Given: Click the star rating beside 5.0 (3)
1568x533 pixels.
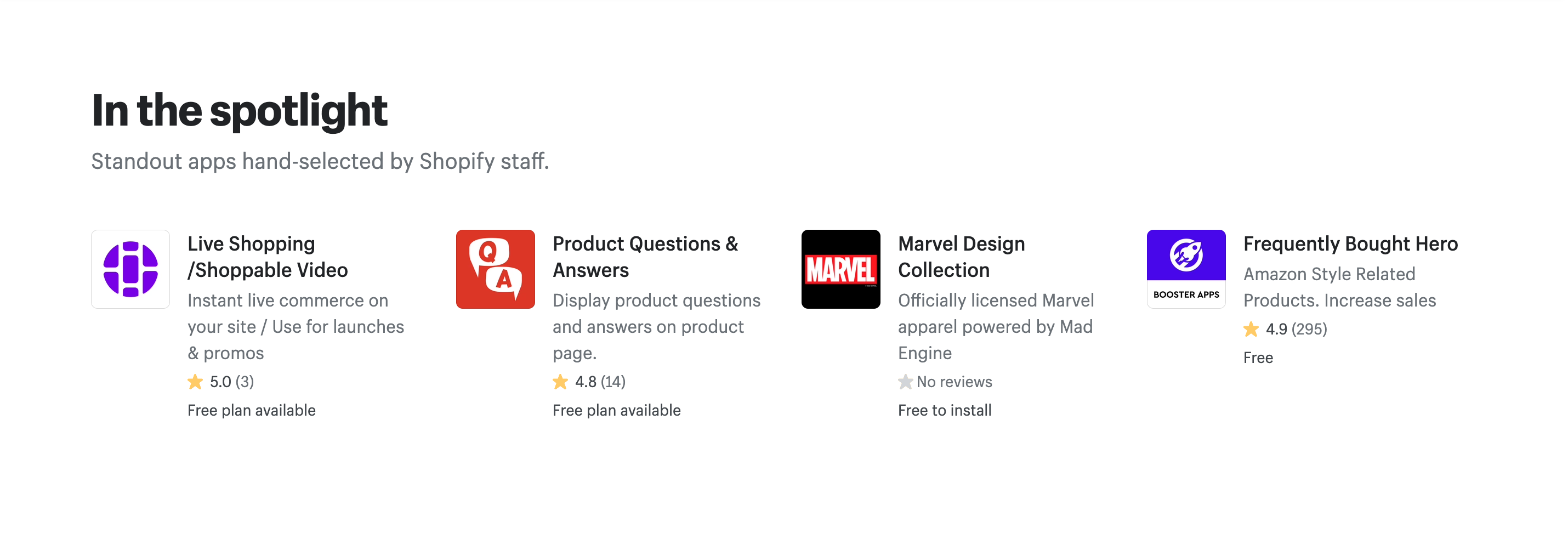Looking at the screenshot, I should click(x=195, y=382).
